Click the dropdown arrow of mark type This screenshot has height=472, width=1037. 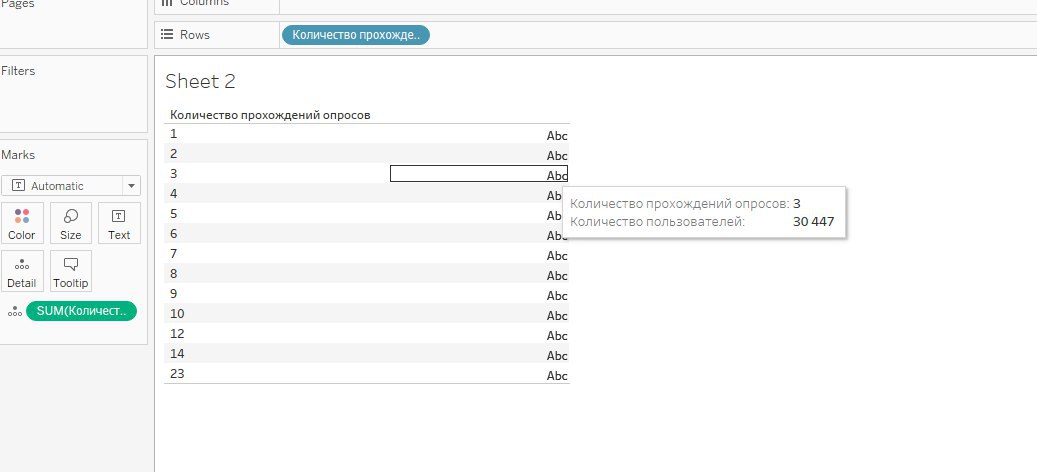tap(130, 186)
